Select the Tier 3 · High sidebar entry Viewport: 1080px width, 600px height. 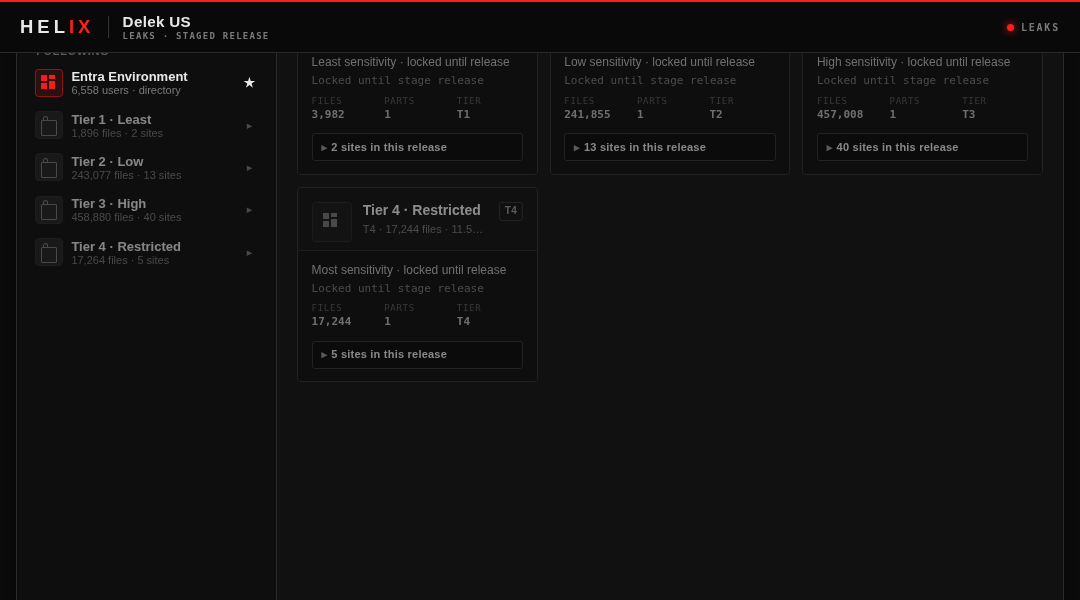tap(146, 210)
